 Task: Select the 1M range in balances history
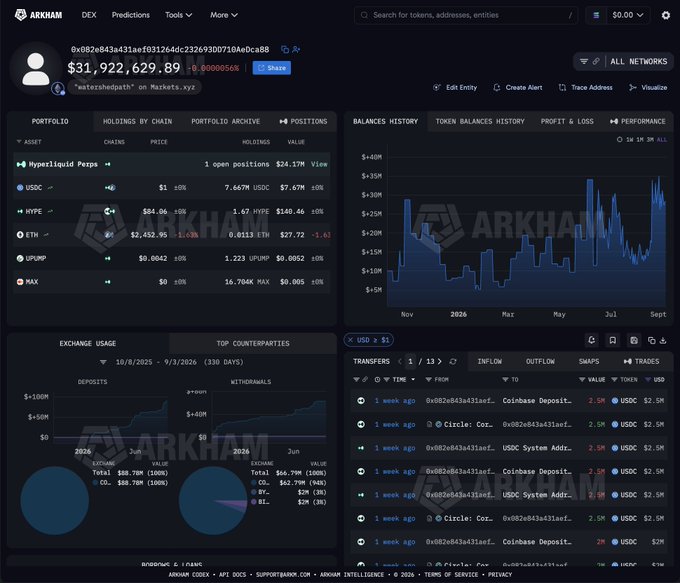click(x=640, y=140)
